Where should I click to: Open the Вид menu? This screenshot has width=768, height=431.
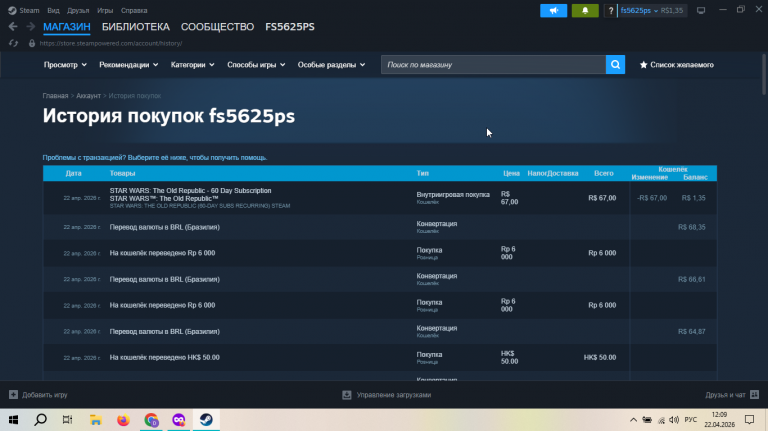(53, 10)
